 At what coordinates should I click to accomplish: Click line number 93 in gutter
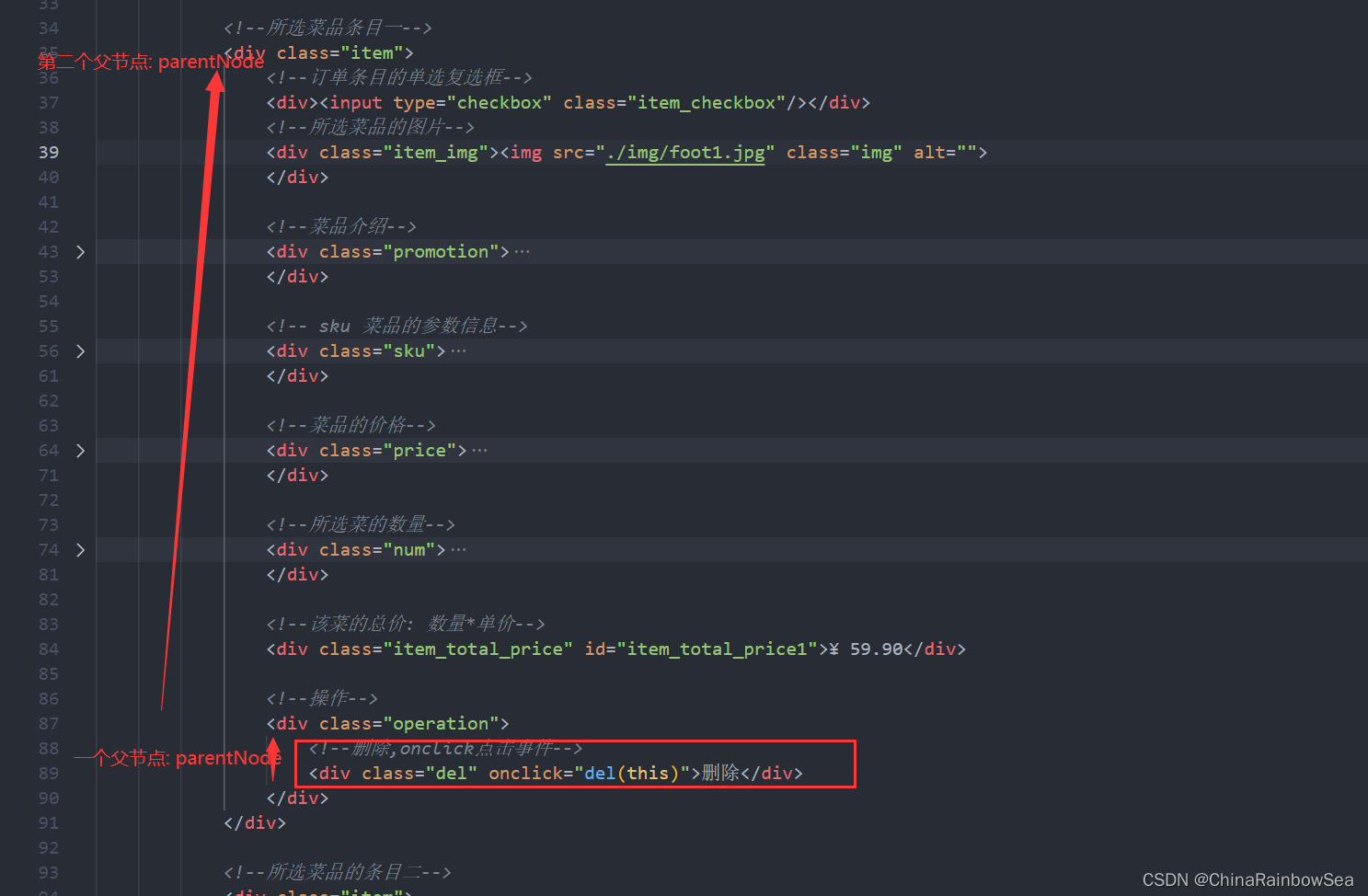(49, 873)
